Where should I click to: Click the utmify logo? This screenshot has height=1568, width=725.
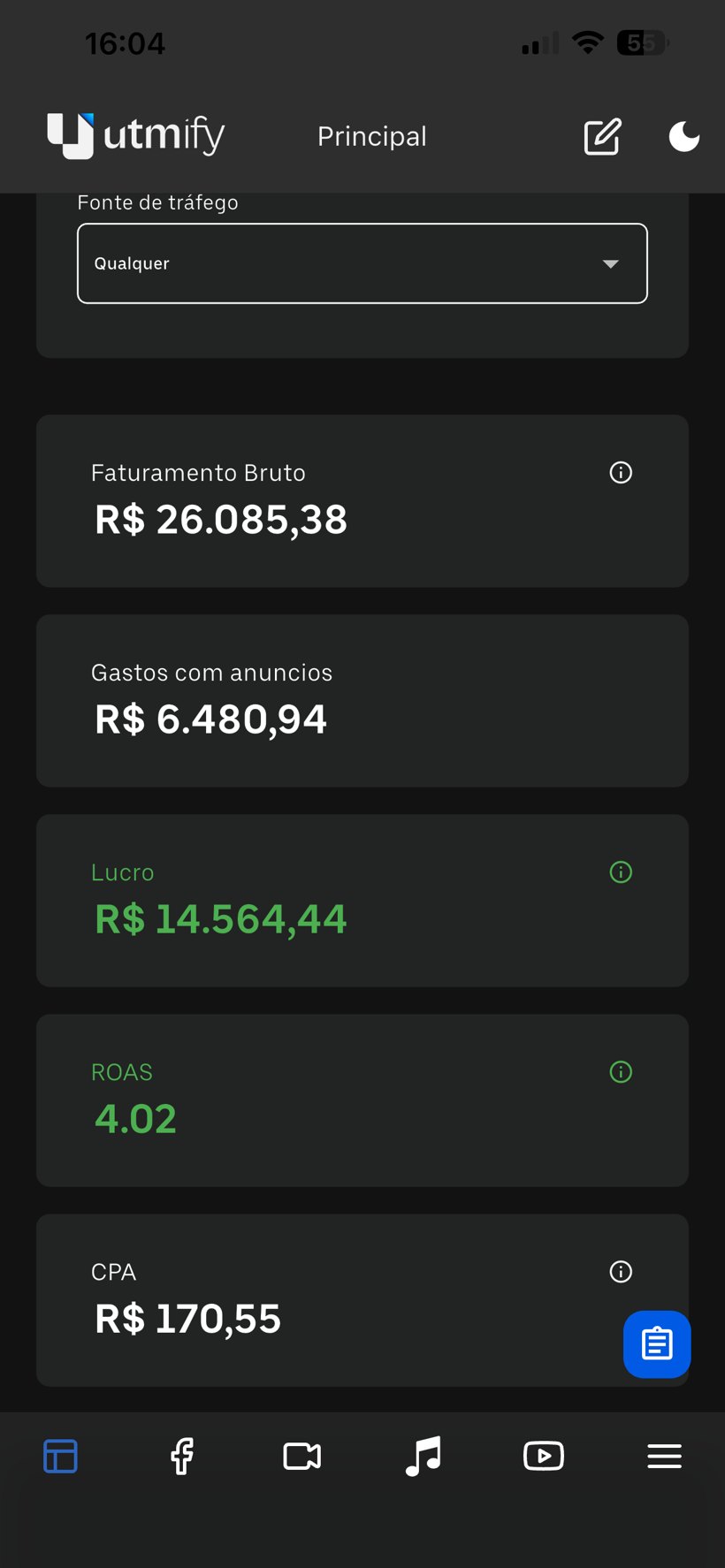pyautogui.click(x=136, y=135)
